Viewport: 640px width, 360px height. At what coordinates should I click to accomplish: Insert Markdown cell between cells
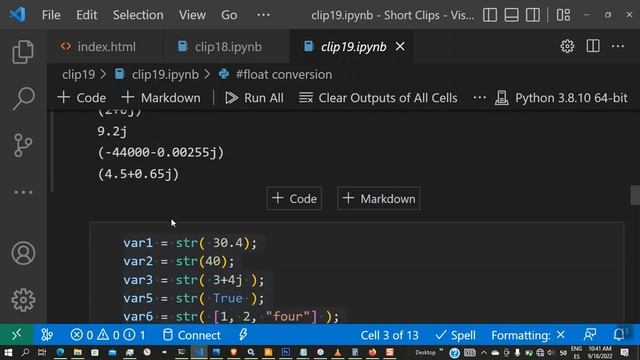pyautogui.click(x=379, y=199)
